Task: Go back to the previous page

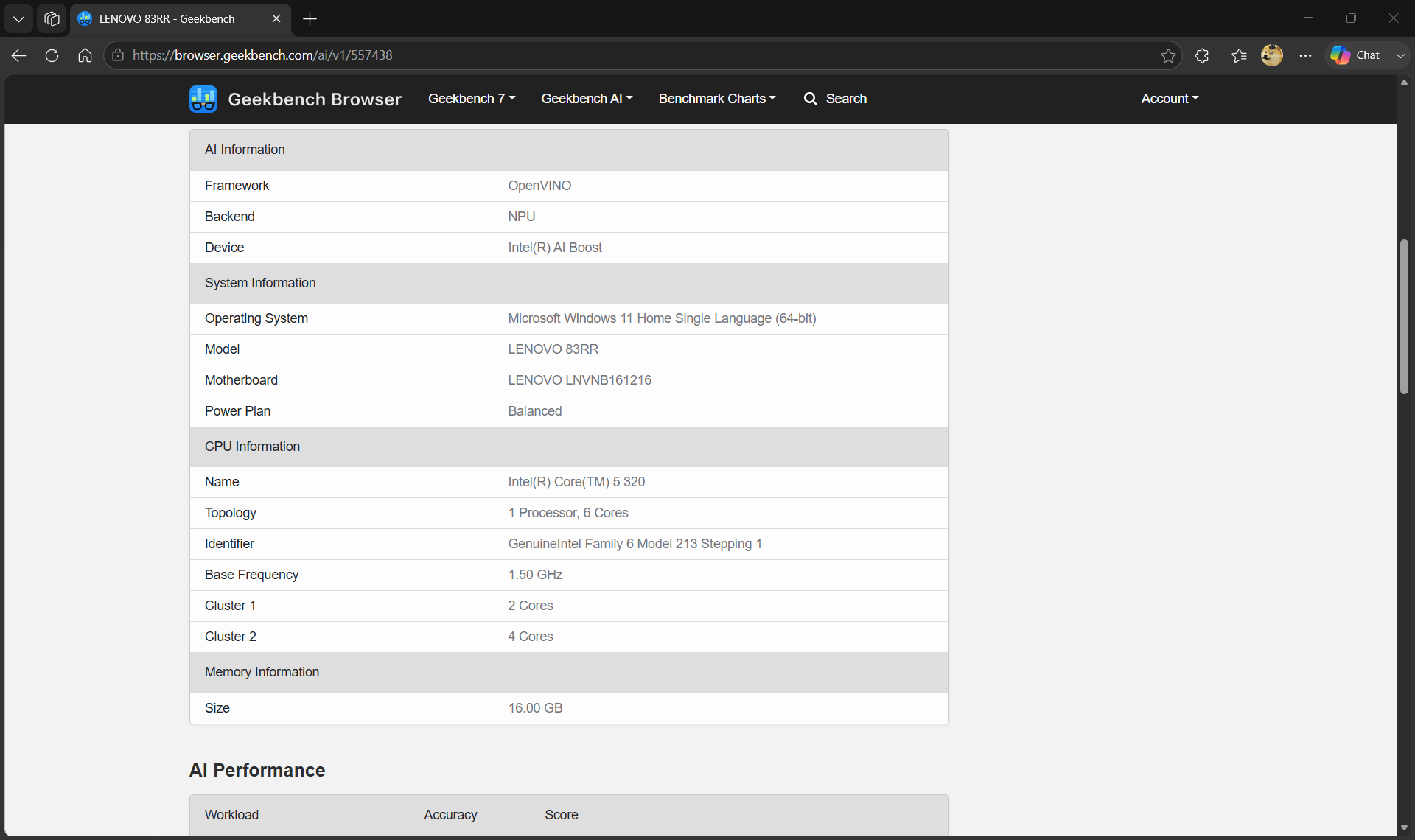Action: 19,55
